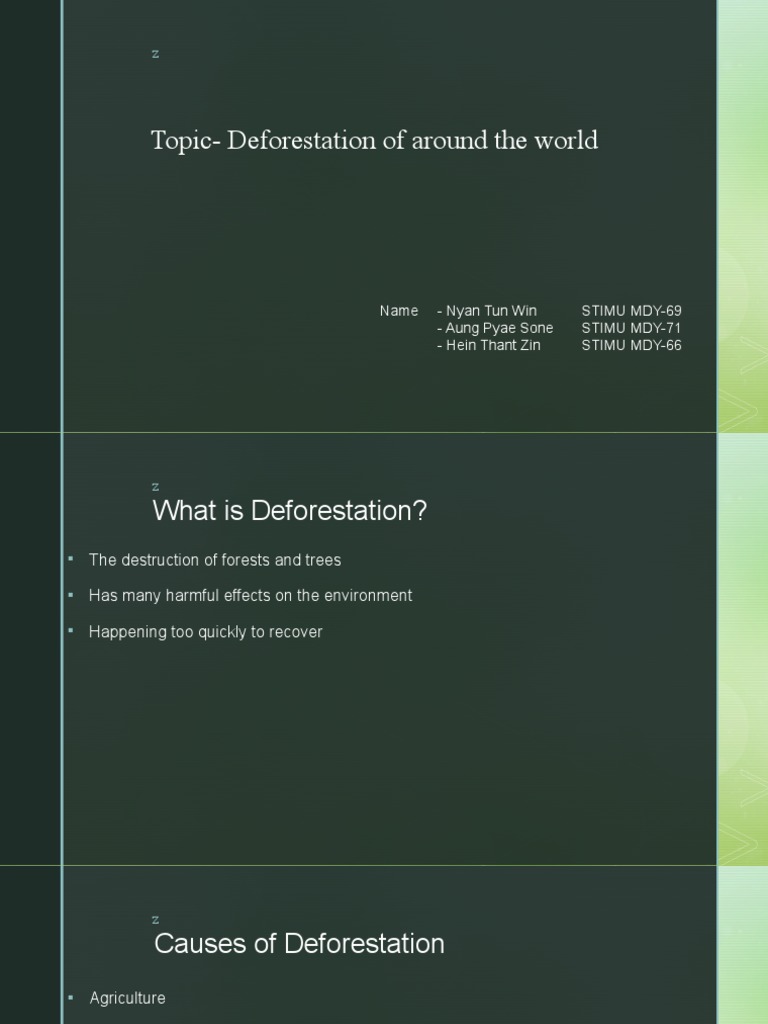Select the bullet 'The destruction of forests and trees'
Image resolution: width=768 pixels, height=1024 pixels.
215,560
